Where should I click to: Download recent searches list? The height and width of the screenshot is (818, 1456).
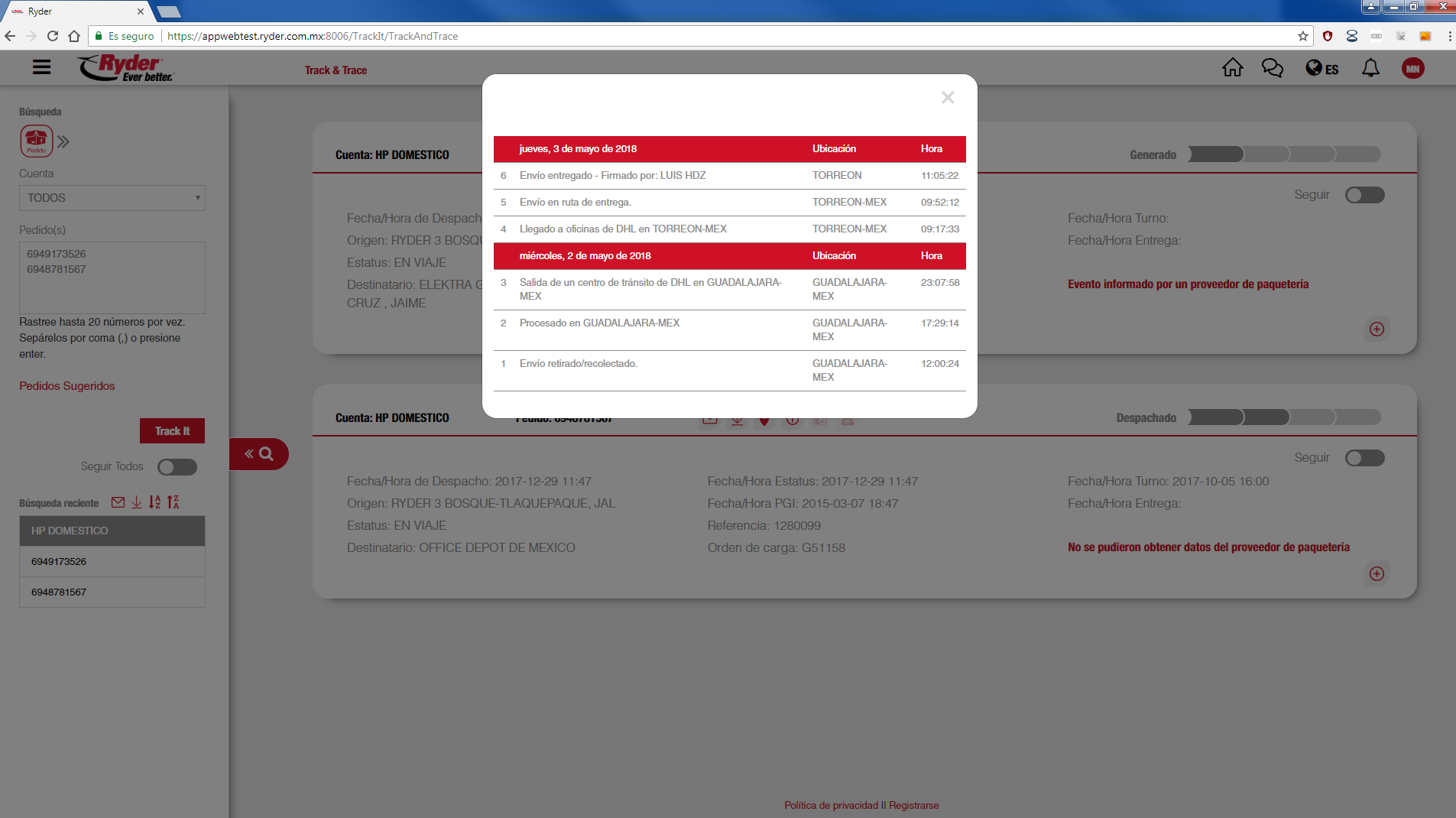[x=136, y=502]
